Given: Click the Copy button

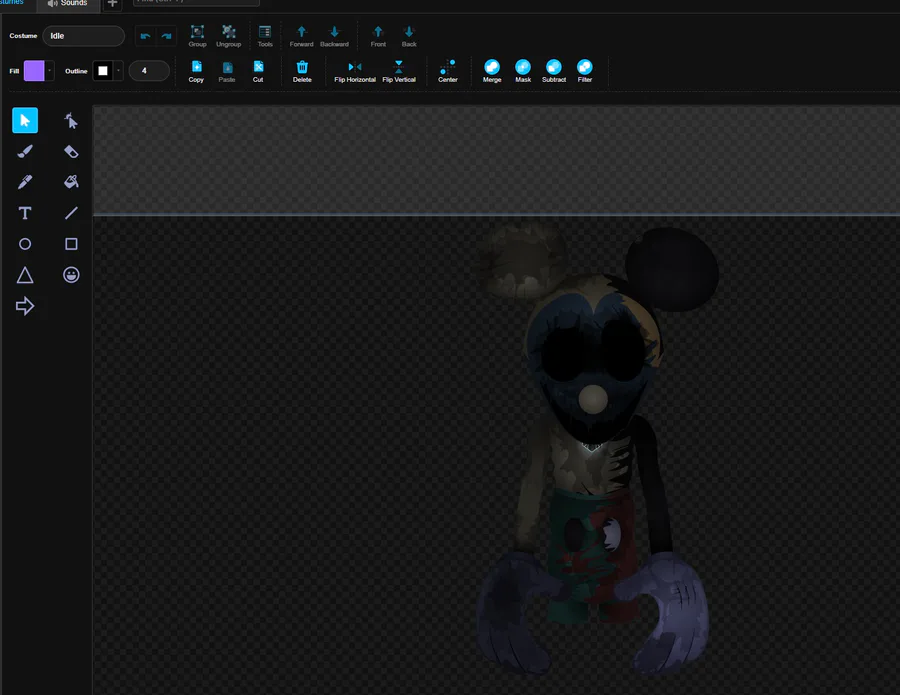Looking at the screenshot, I should (196, 72).
